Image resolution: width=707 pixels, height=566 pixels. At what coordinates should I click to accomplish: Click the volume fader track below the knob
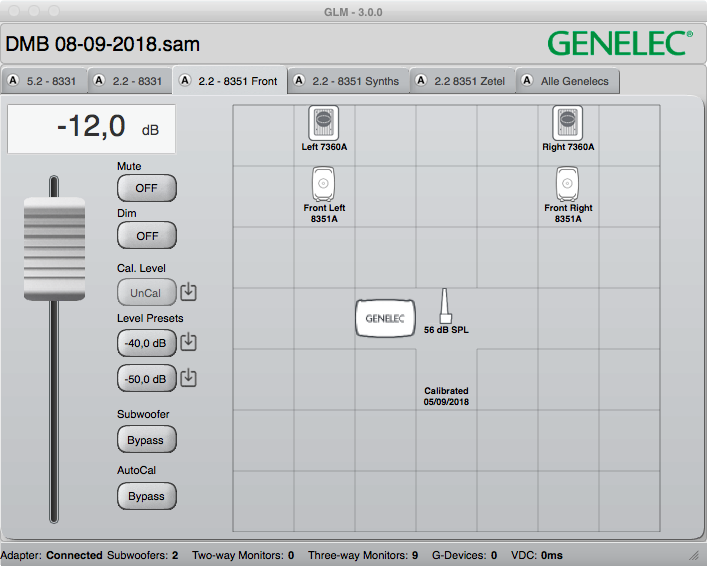click(x=54, y=410)
